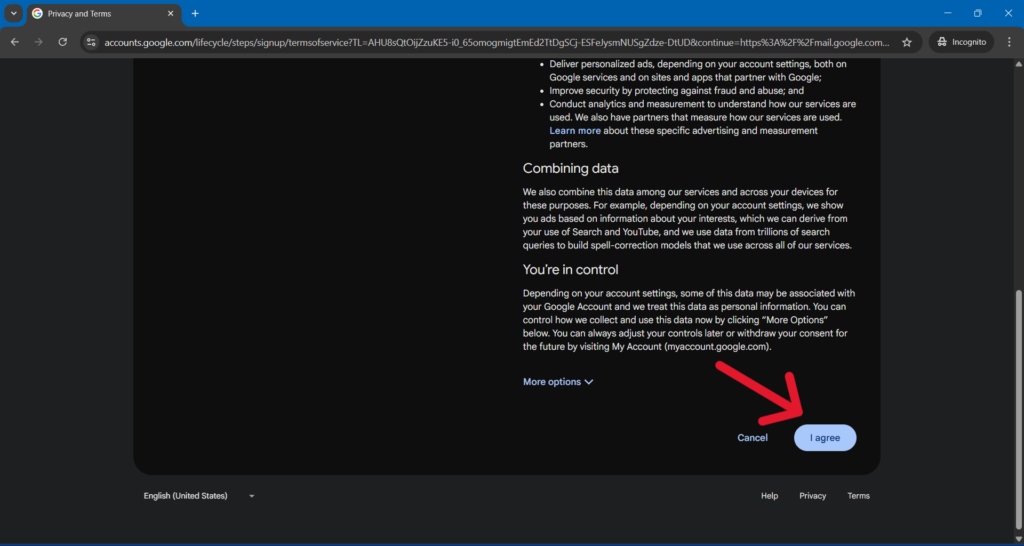This screenshot has width=1024, height=546.
Task: Click the forward navigation arrow
Action: 39,42
